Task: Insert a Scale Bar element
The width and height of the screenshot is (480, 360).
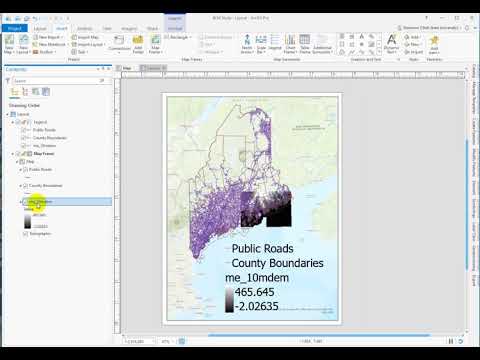Action: click(261, 44)
